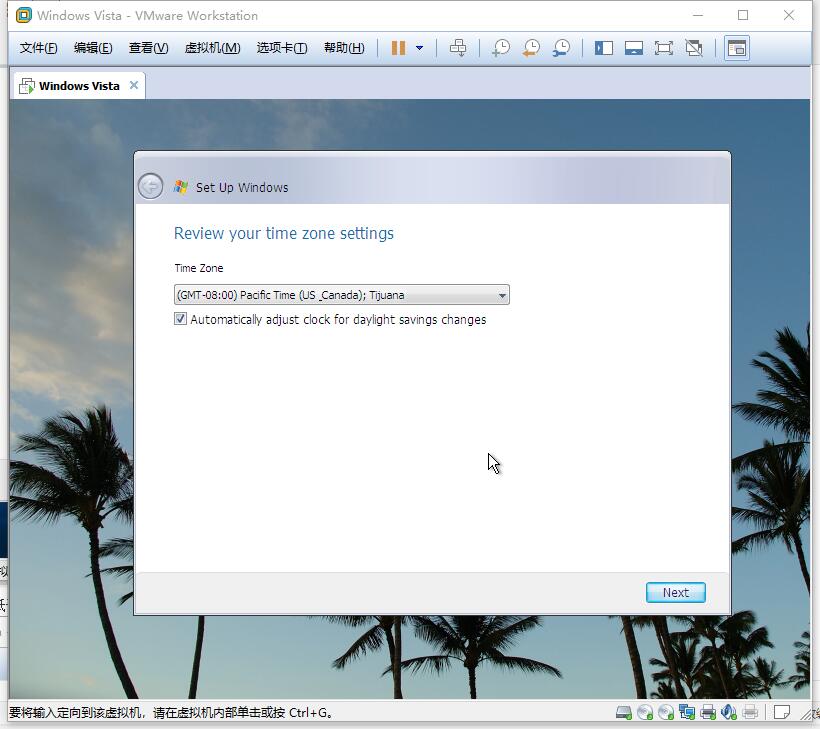Open the message log note icon
The image size is (820, 729).
782,712
